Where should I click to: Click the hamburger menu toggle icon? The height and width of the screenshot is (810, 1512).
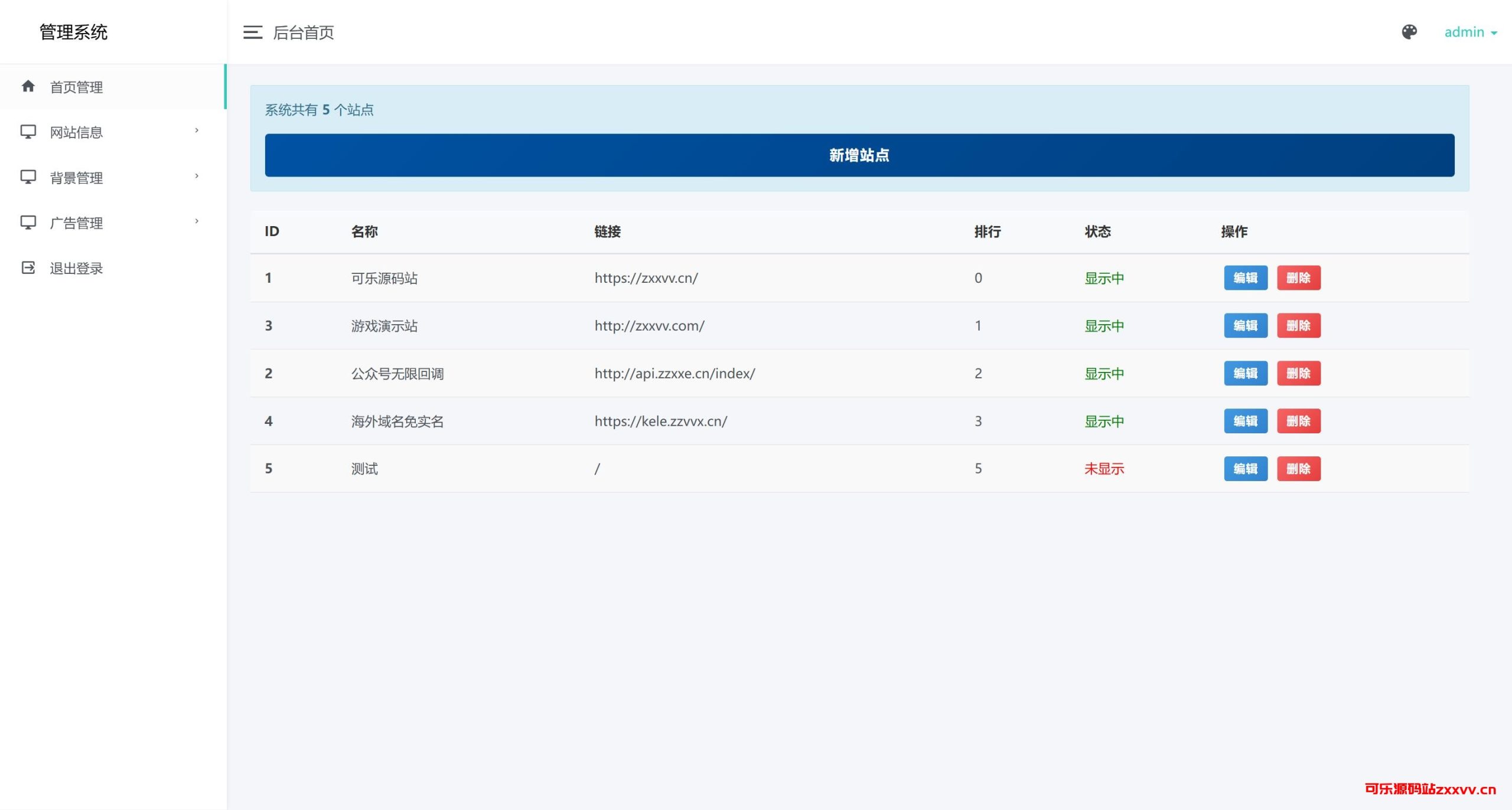point(252,32)
